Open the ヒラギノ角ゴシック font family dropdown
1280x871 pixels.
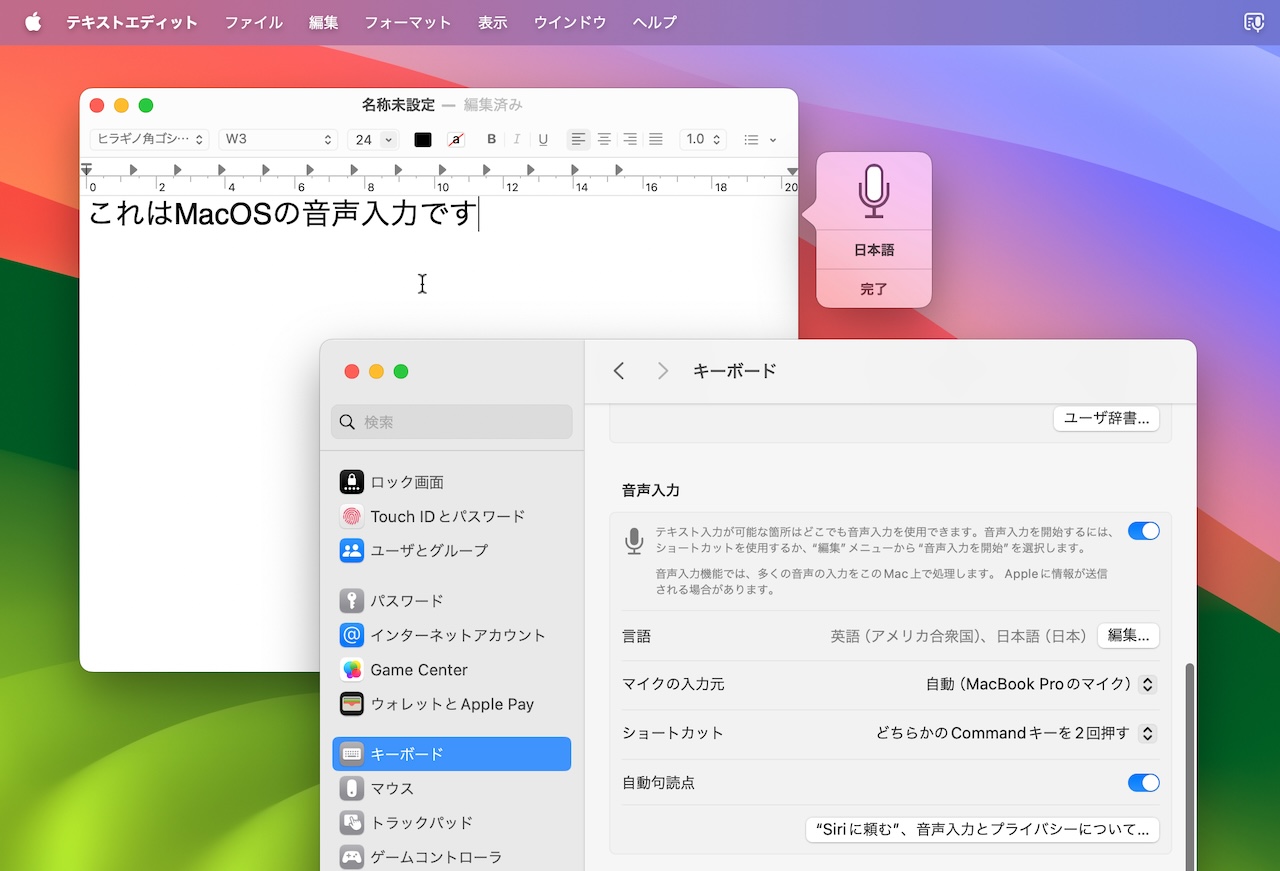tap(149, 139)
